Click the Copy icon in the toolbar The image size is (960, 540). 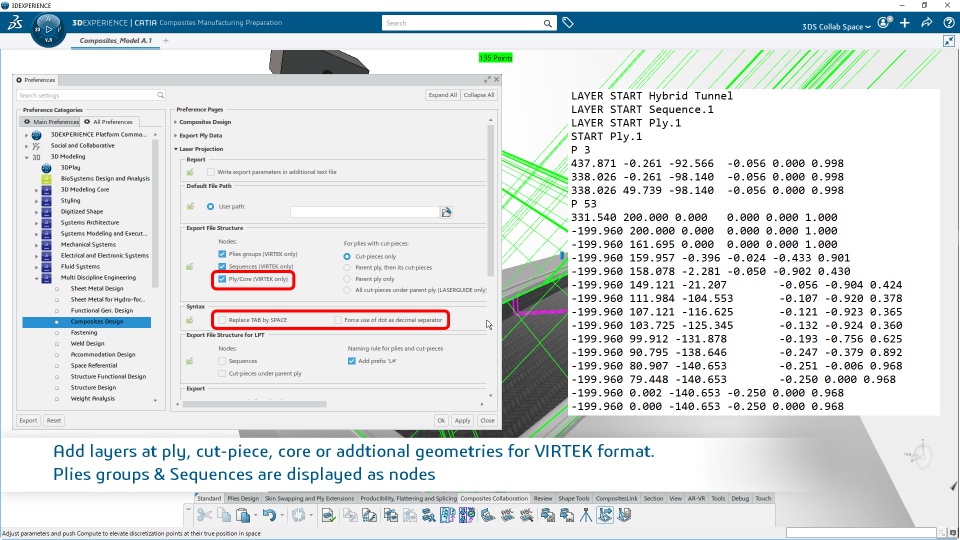click(x=224, y=516)
